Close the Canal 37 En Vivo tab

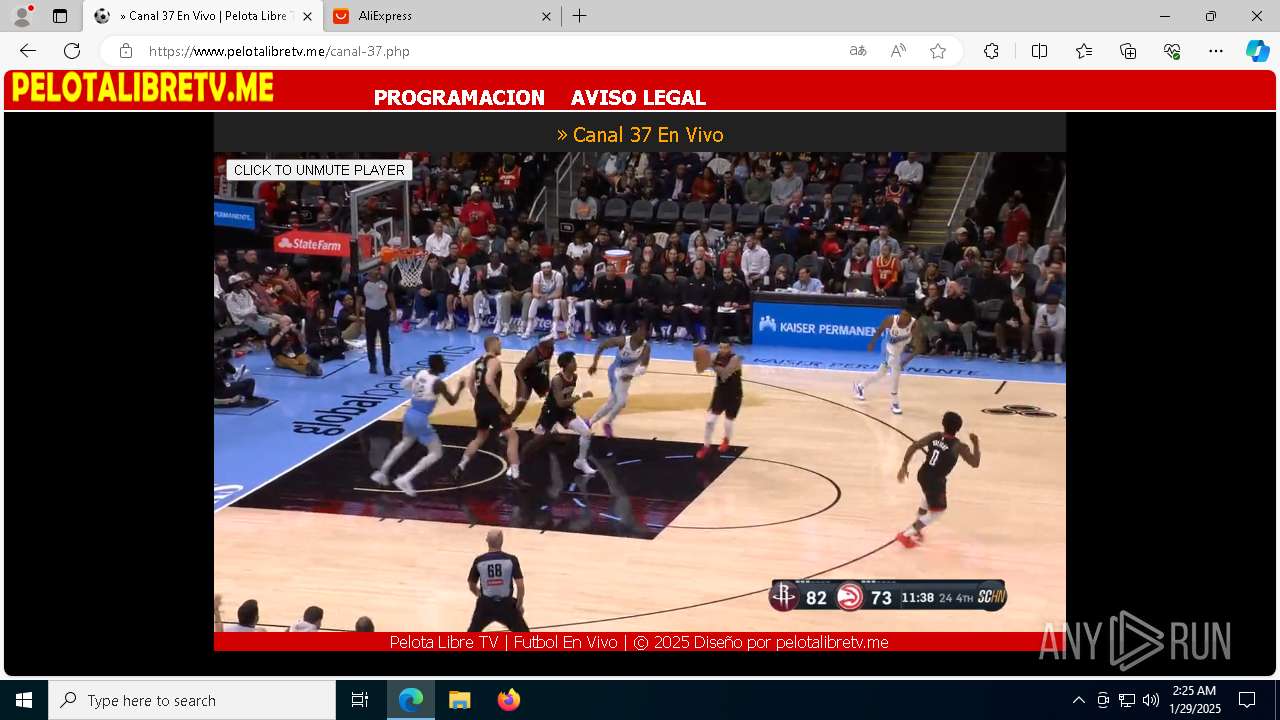[307, 16]
